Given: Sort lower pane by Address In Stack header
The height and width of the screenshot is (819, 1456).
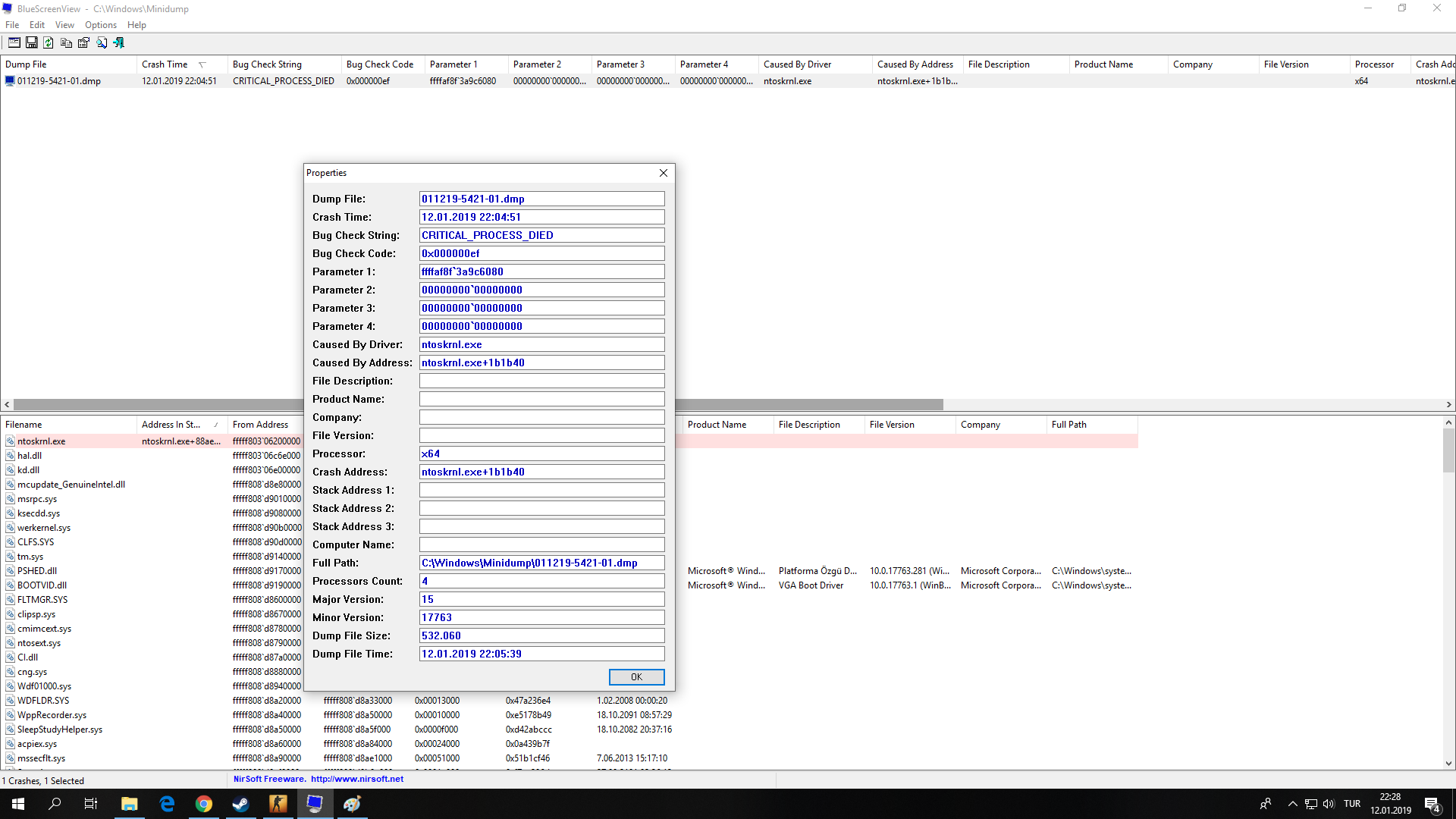Looking at the screenshot, I should pyautogui.click(x=182, y=425).
